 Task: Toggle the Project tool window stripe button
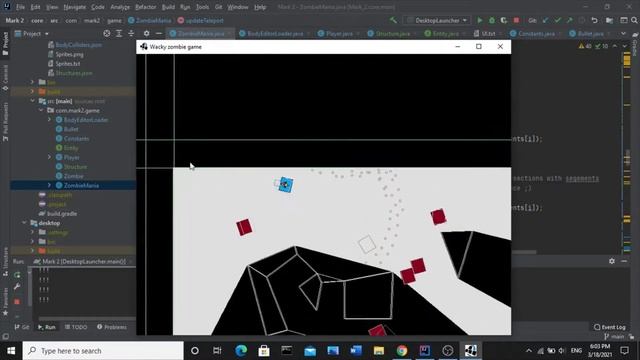[5, 43]
